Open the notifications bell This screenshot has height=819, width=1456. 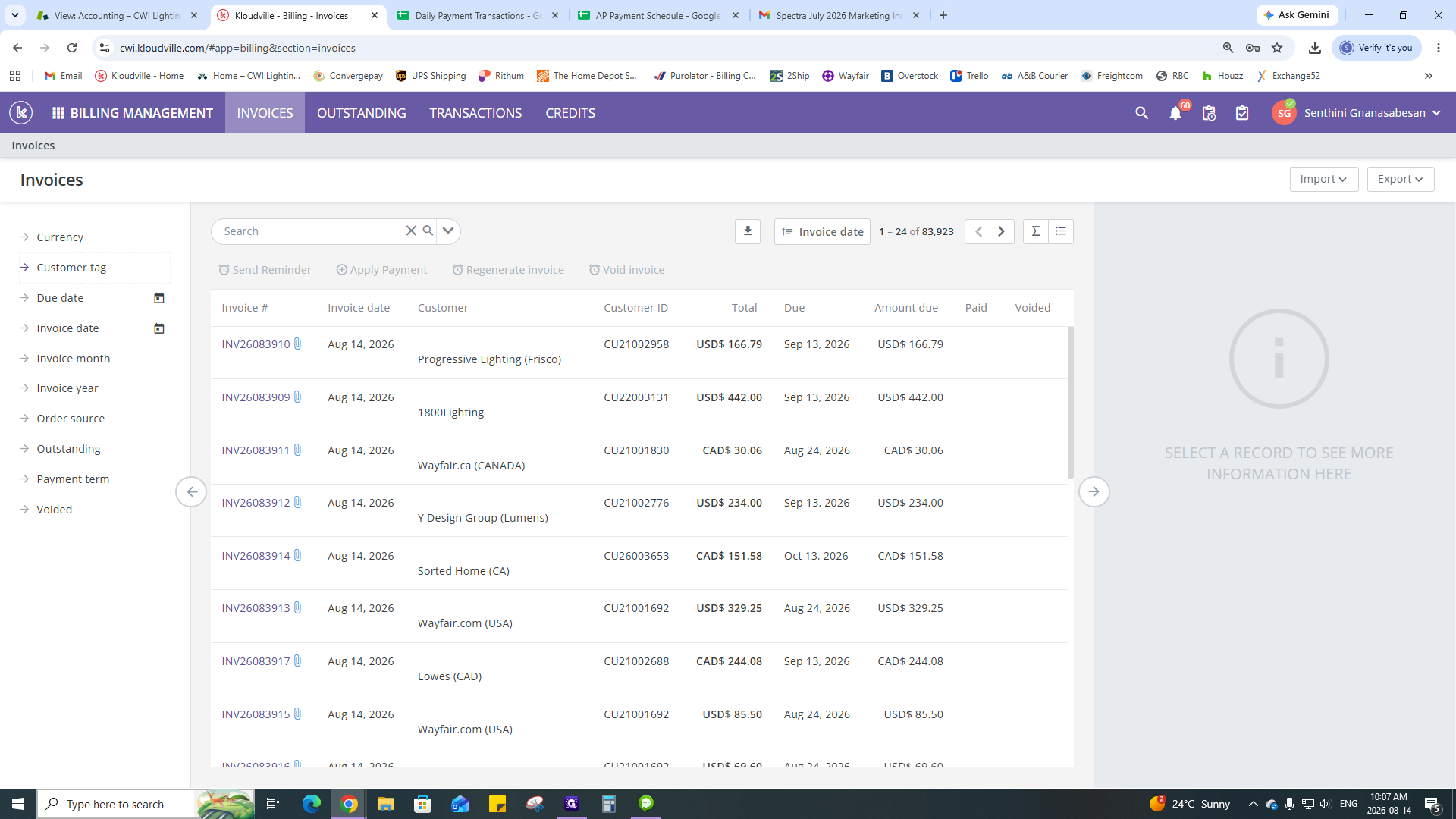pos(1175,113)
